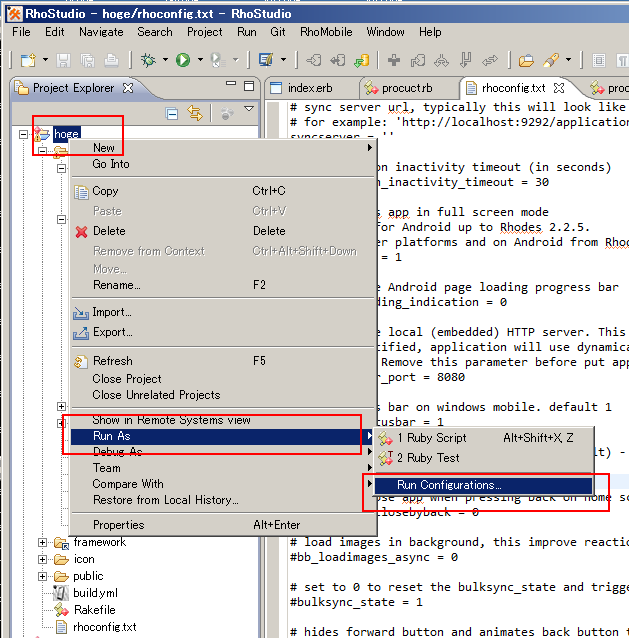Click the Save All toolbar icon
629x638 pixels.
coord(87,61)
